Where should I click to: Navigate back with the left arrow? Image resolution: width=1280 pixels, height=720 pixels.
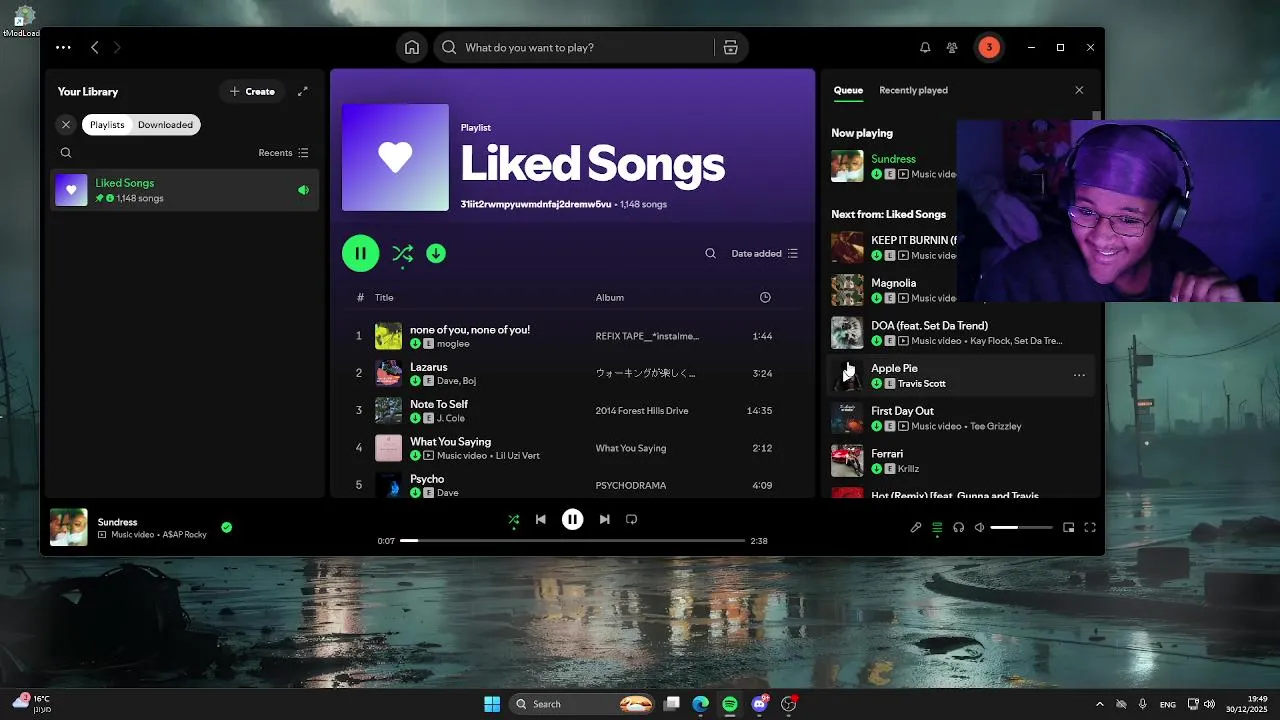point(95,47)
